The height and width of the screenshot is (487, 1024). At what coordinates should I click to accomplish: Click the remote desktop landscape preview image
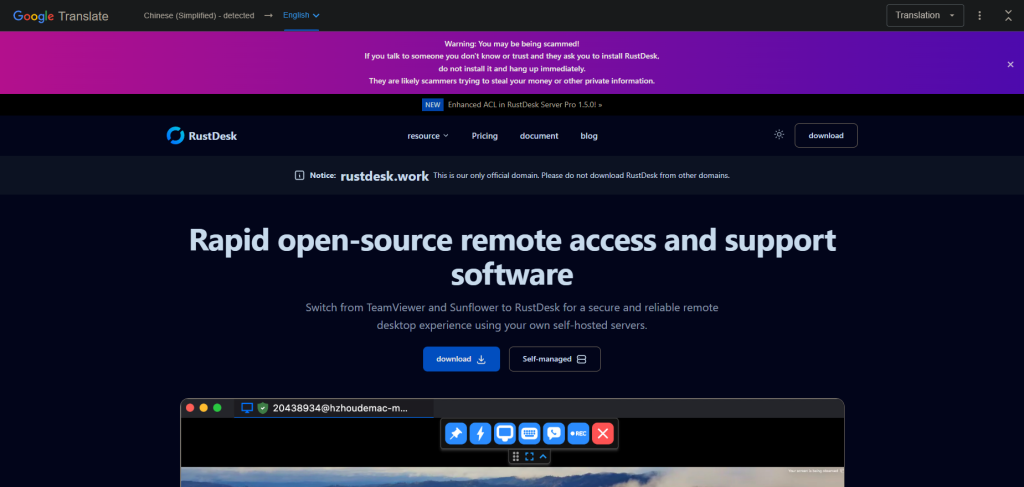[512, 477]
